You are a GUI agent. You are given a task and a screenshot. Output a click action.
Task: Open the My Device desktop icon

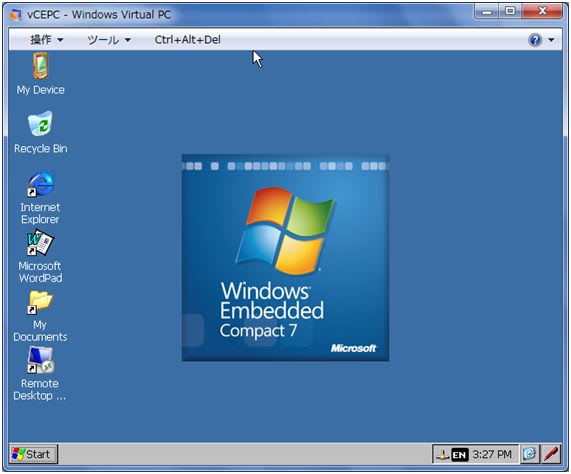point(40,74)
